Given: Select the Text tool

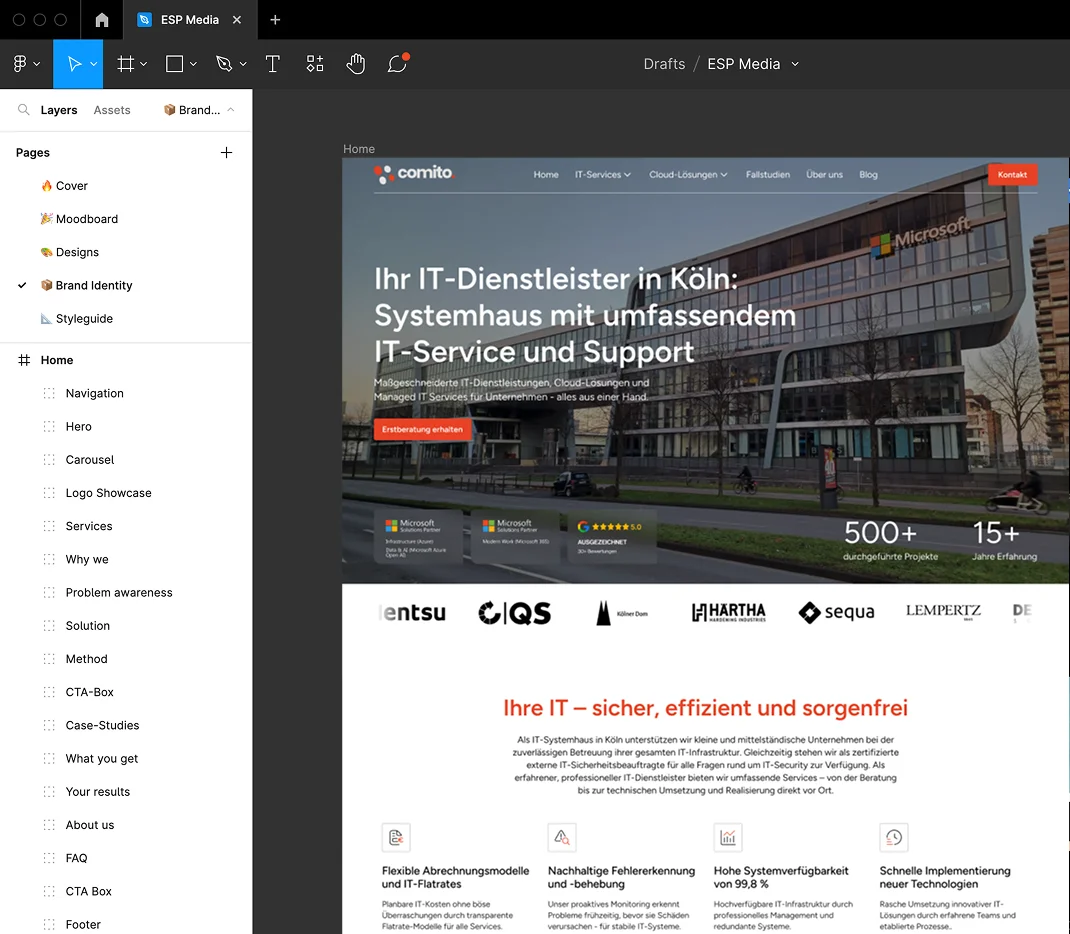Looking at the screenshot, I should [272, 64].
